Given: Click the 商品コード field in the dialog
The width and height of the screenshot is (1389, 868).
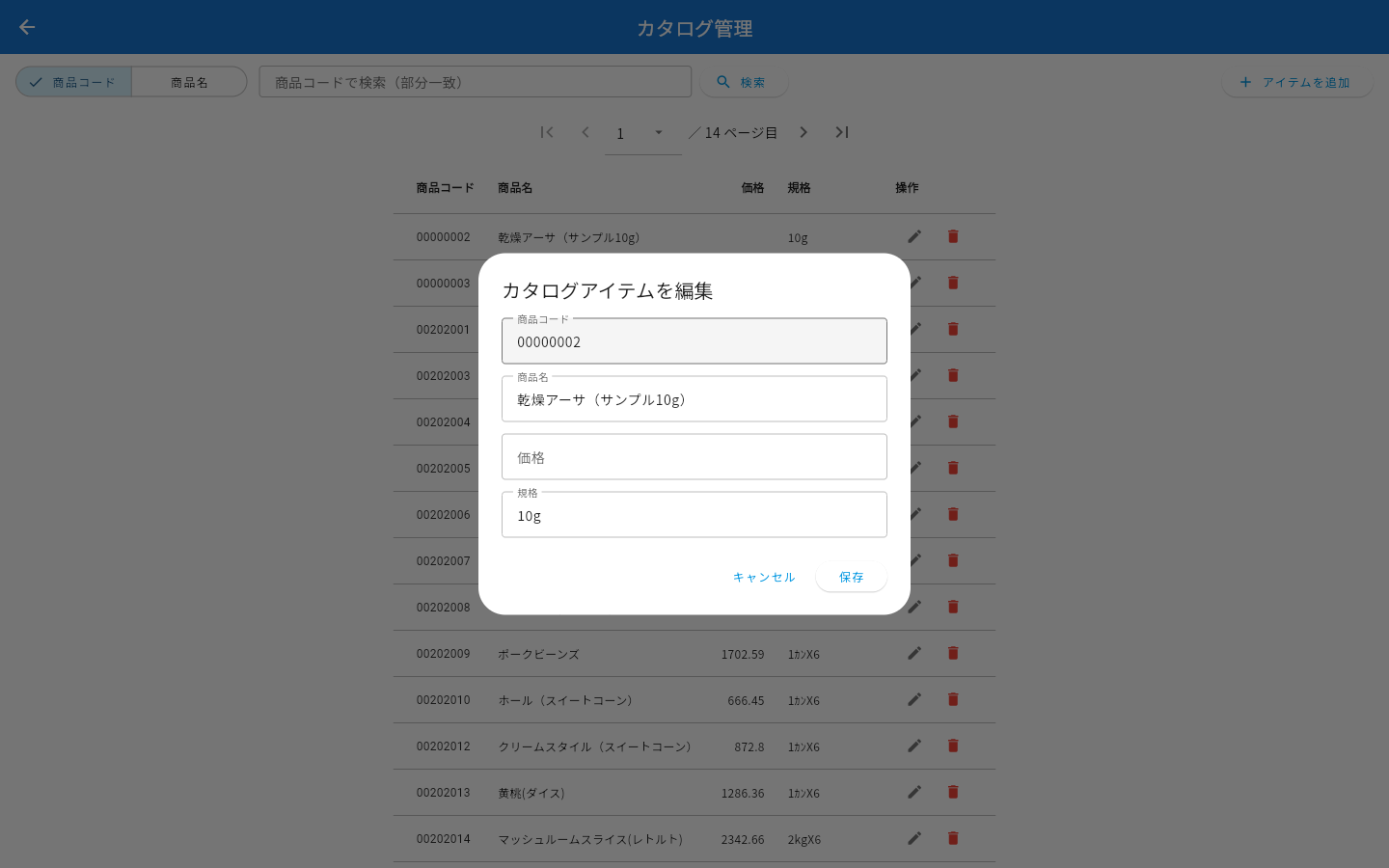Looking at the screenshot, I should pos(694,341).
